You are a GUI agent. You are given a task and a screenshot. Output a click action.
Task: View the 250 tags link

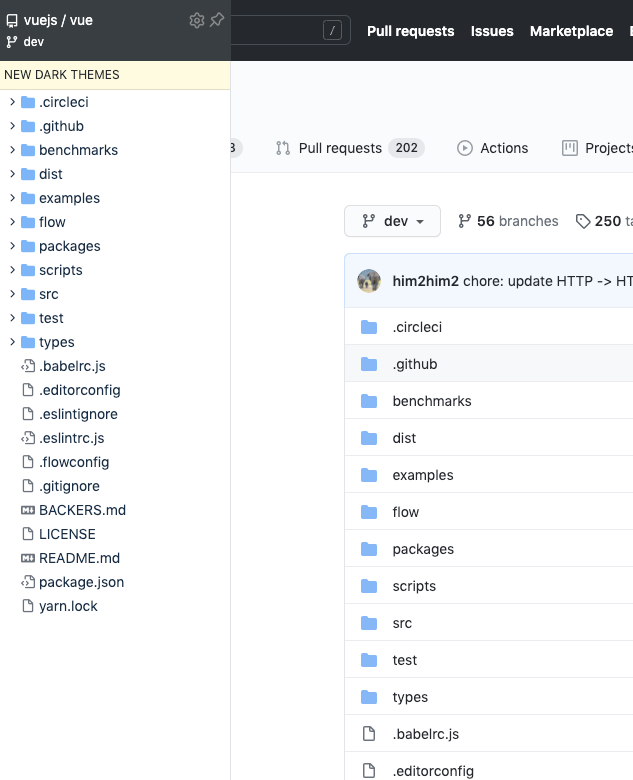pos(604,221)
